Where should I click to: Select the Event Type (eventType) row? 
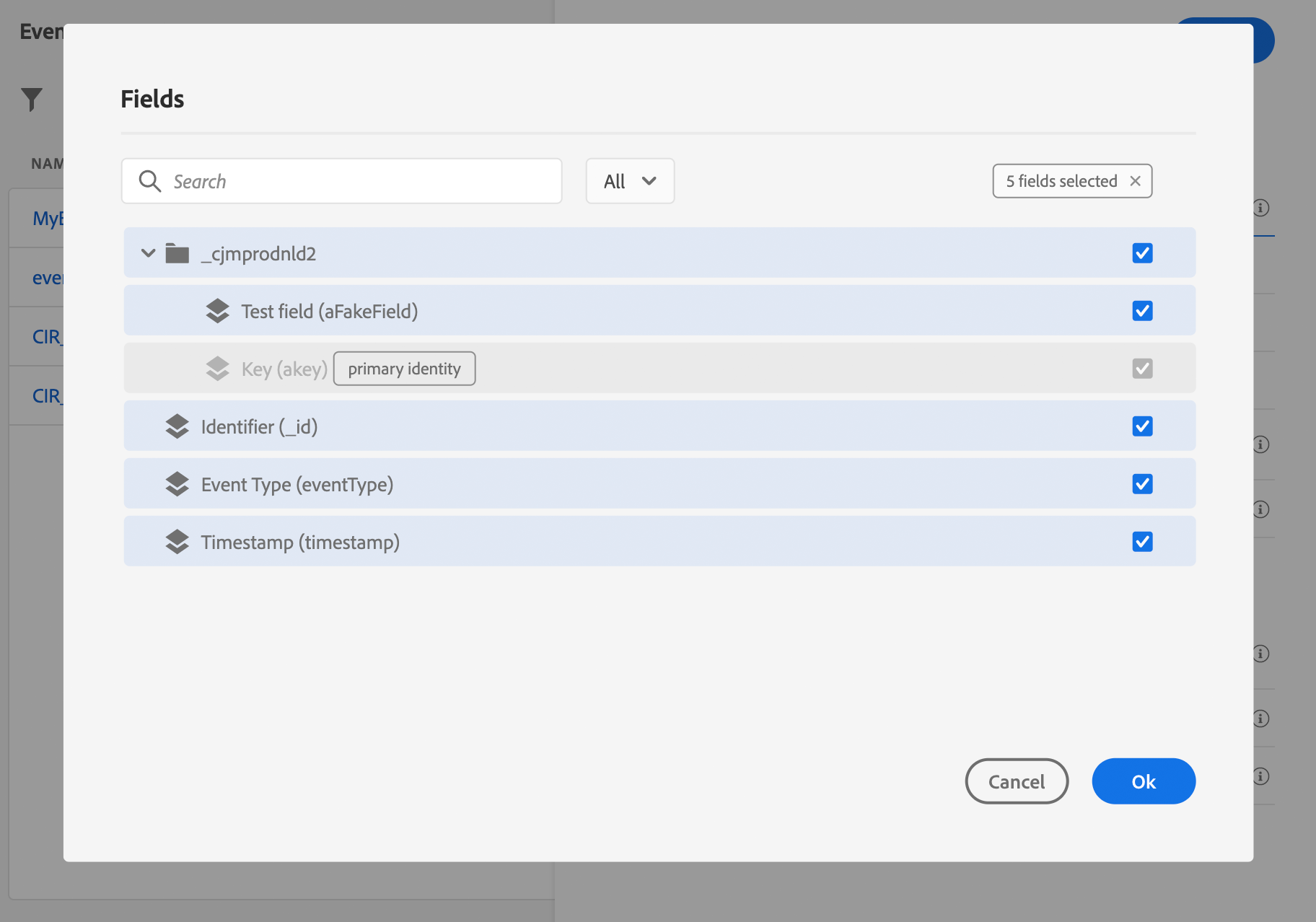tap(659, 483)
